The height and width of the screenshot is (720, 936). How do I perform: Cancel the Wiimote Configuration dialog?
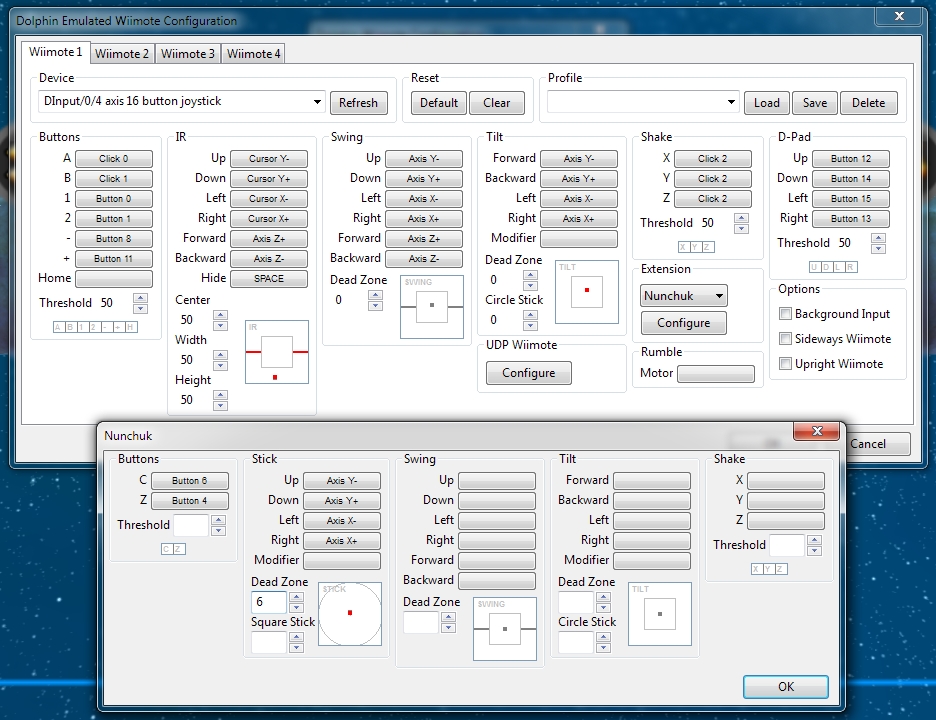[867, 444]
